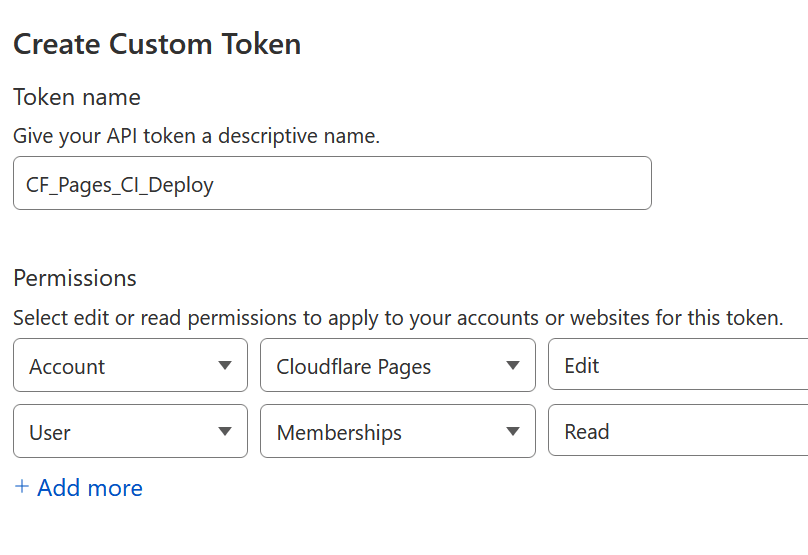Open the Memberships permission dropdown
The height and width of the screenshot is (555, 808).
(398, 431)
